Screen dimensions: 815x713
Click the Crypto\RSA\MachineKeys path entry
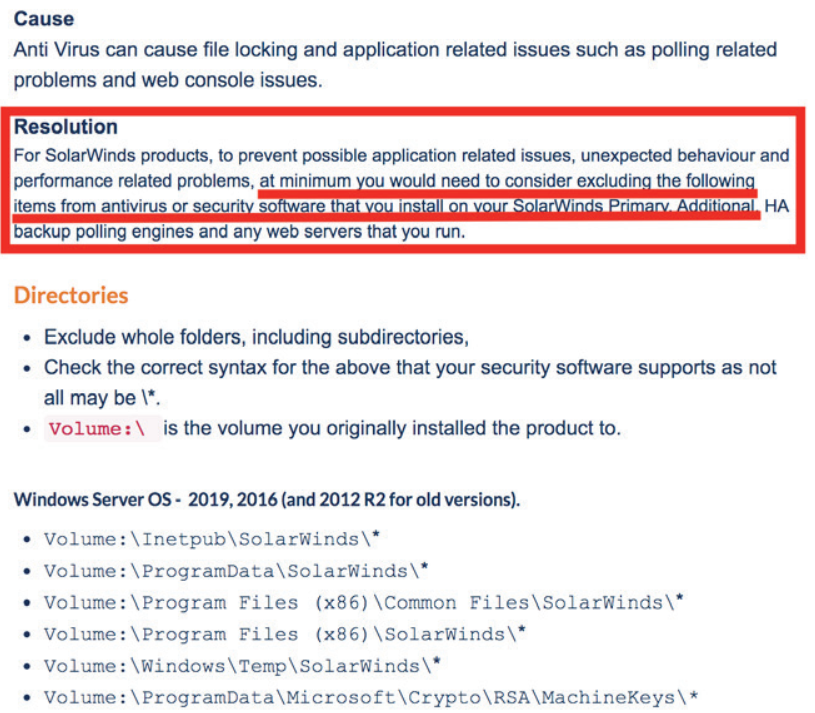coord(370,697)
